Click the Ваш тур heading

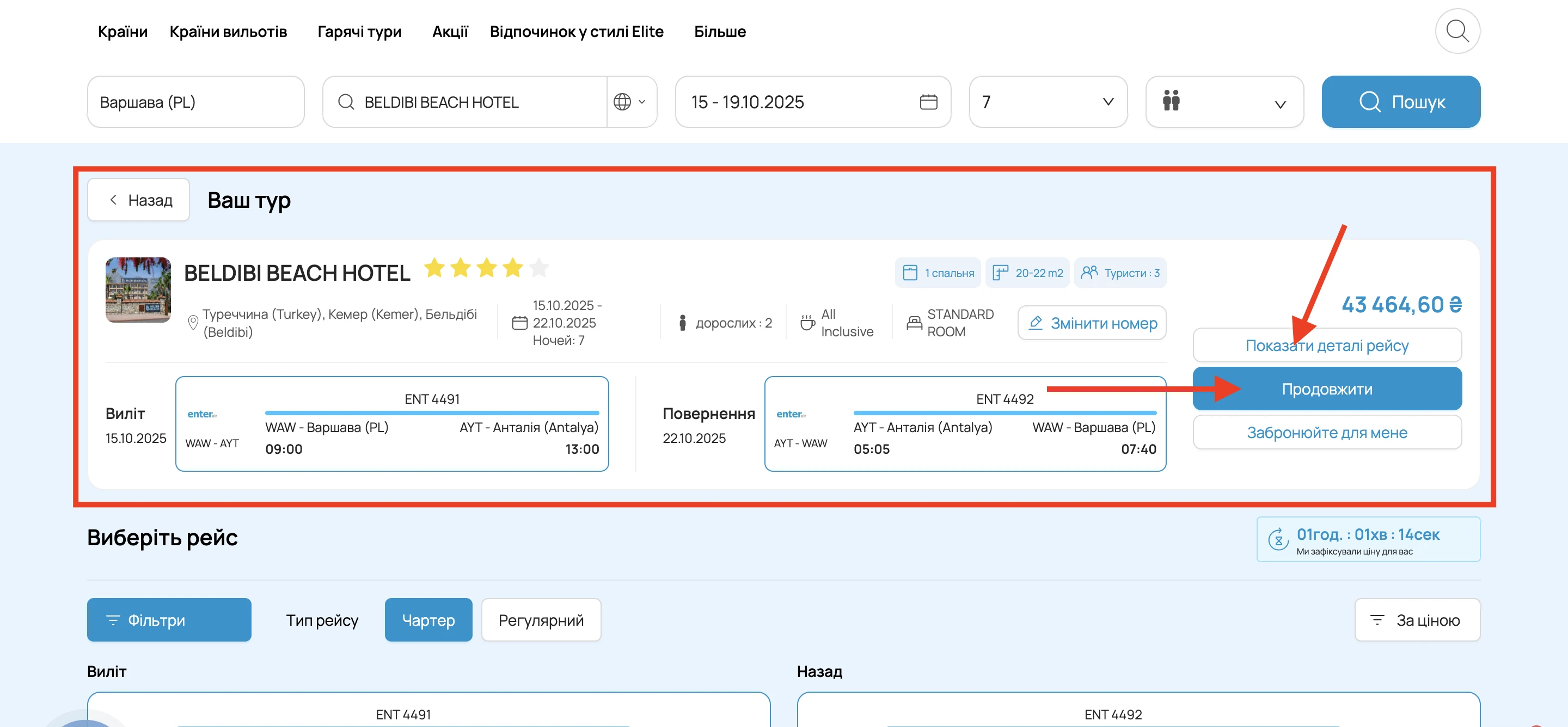click(x=249, y=200)
